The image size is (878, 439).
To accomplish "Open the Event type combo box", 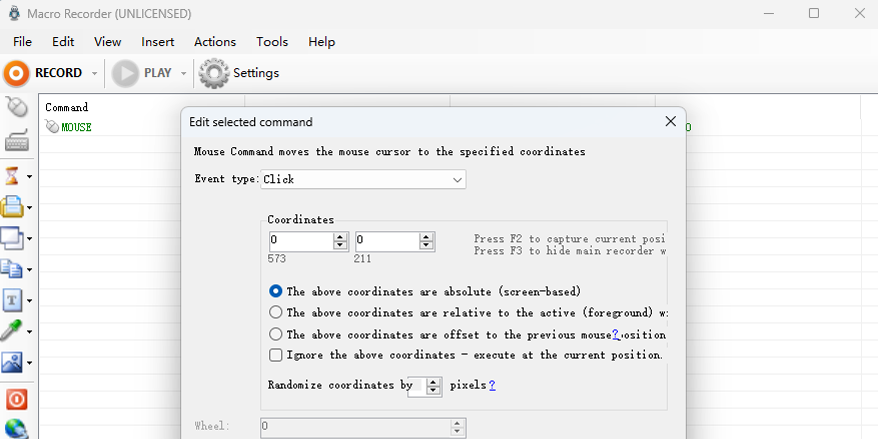I will (x=363, y=180).
